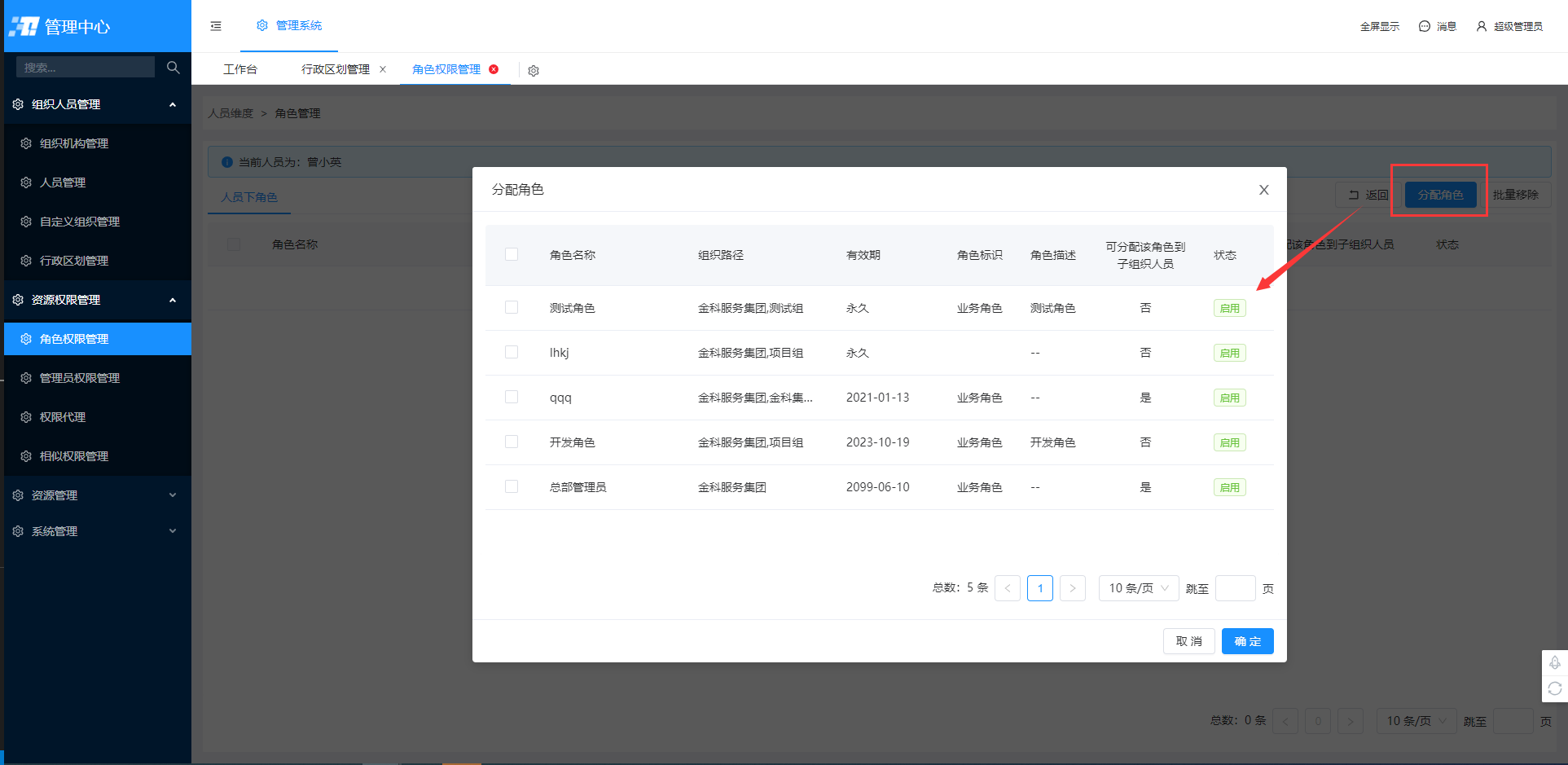Toggle the select-all checkbox in dialog header

click(512, 254)
